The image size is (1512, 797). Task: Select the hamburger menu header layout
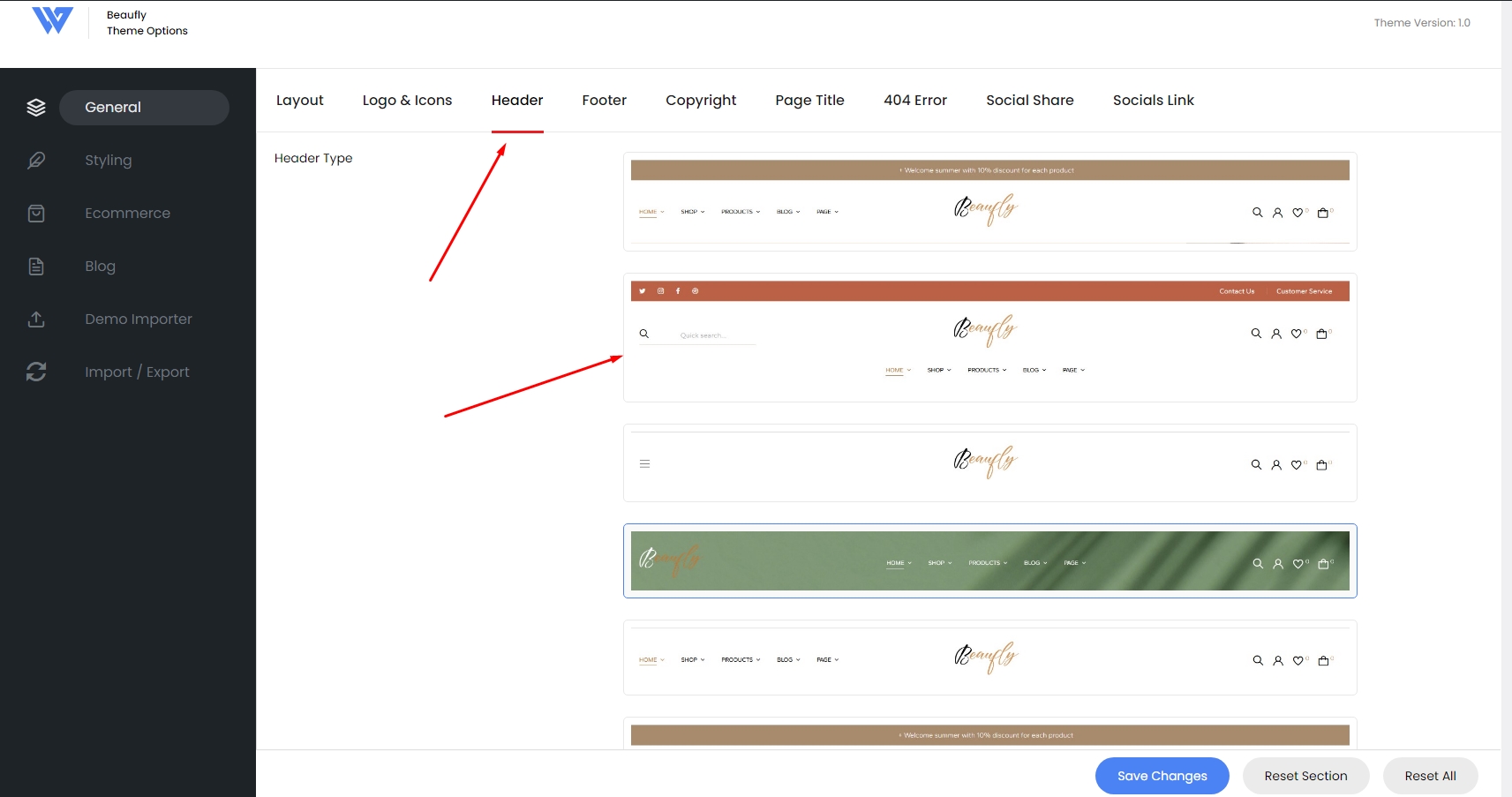tap(989, 463)
